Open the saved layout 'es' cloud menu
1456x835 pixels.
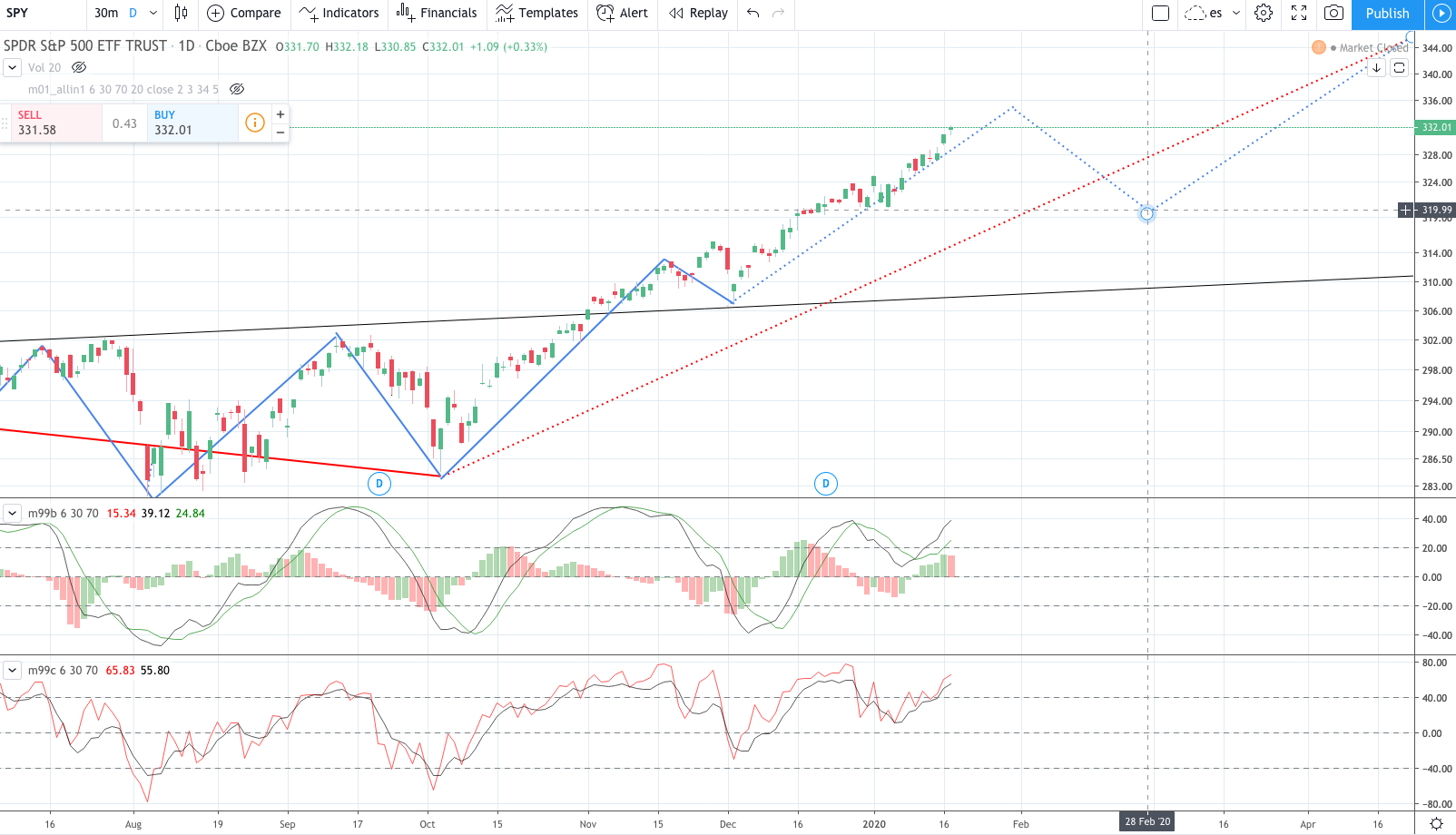click(1212, 13)
